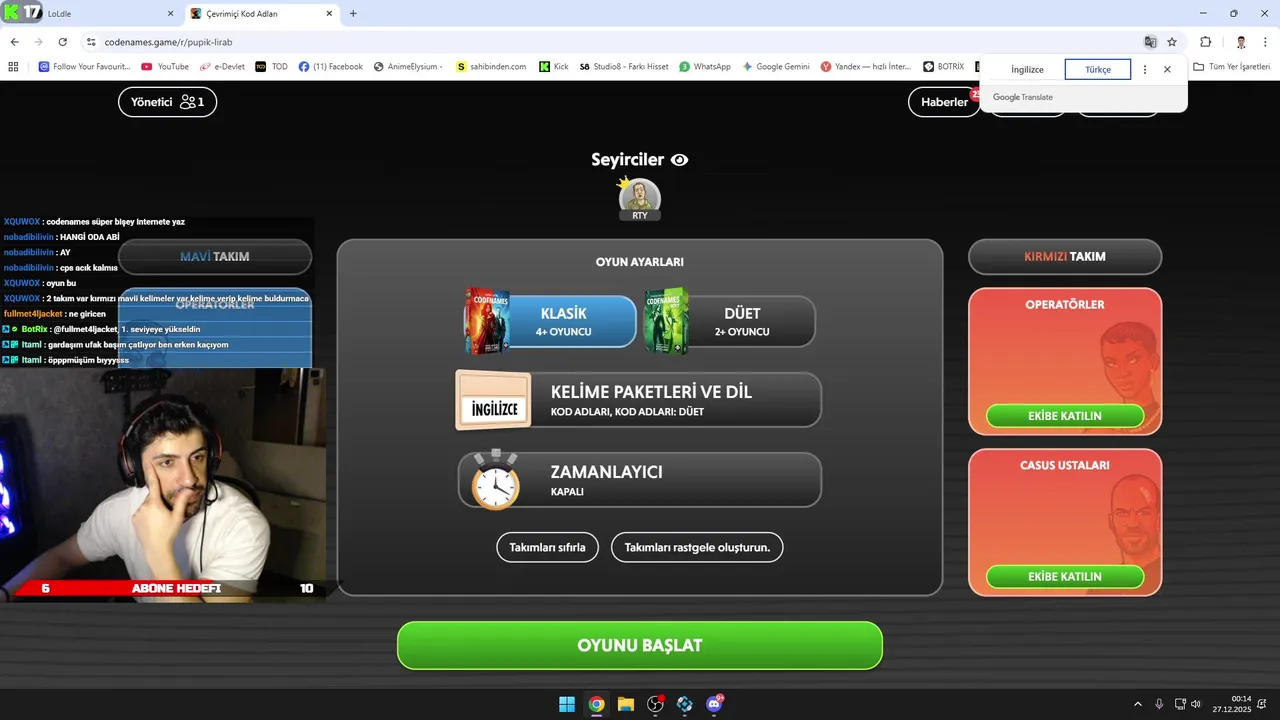This screenshot has height=720, width=1280.
Task: Open the BOTRIX bookmark
Action: [943, 66]
